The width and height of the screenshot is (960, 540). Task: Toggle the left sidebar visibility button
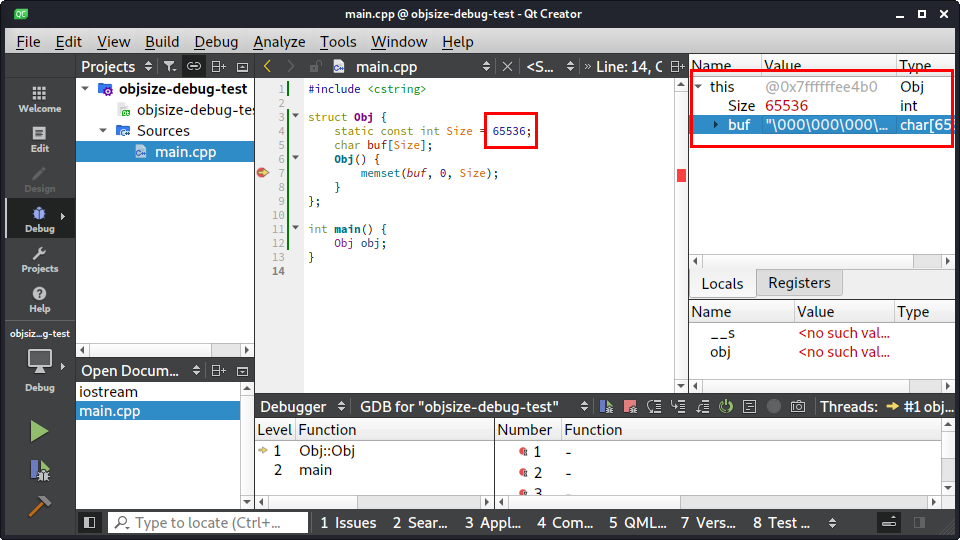pos(89,522)
